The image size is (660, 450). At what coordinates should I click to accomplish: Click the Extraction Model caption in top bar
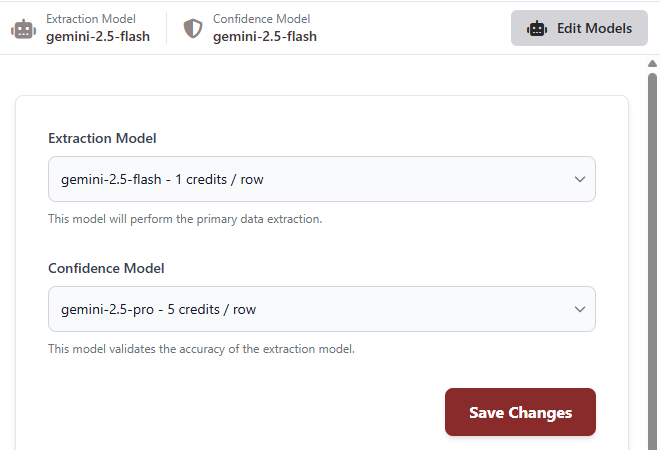[x=90, y=19]
